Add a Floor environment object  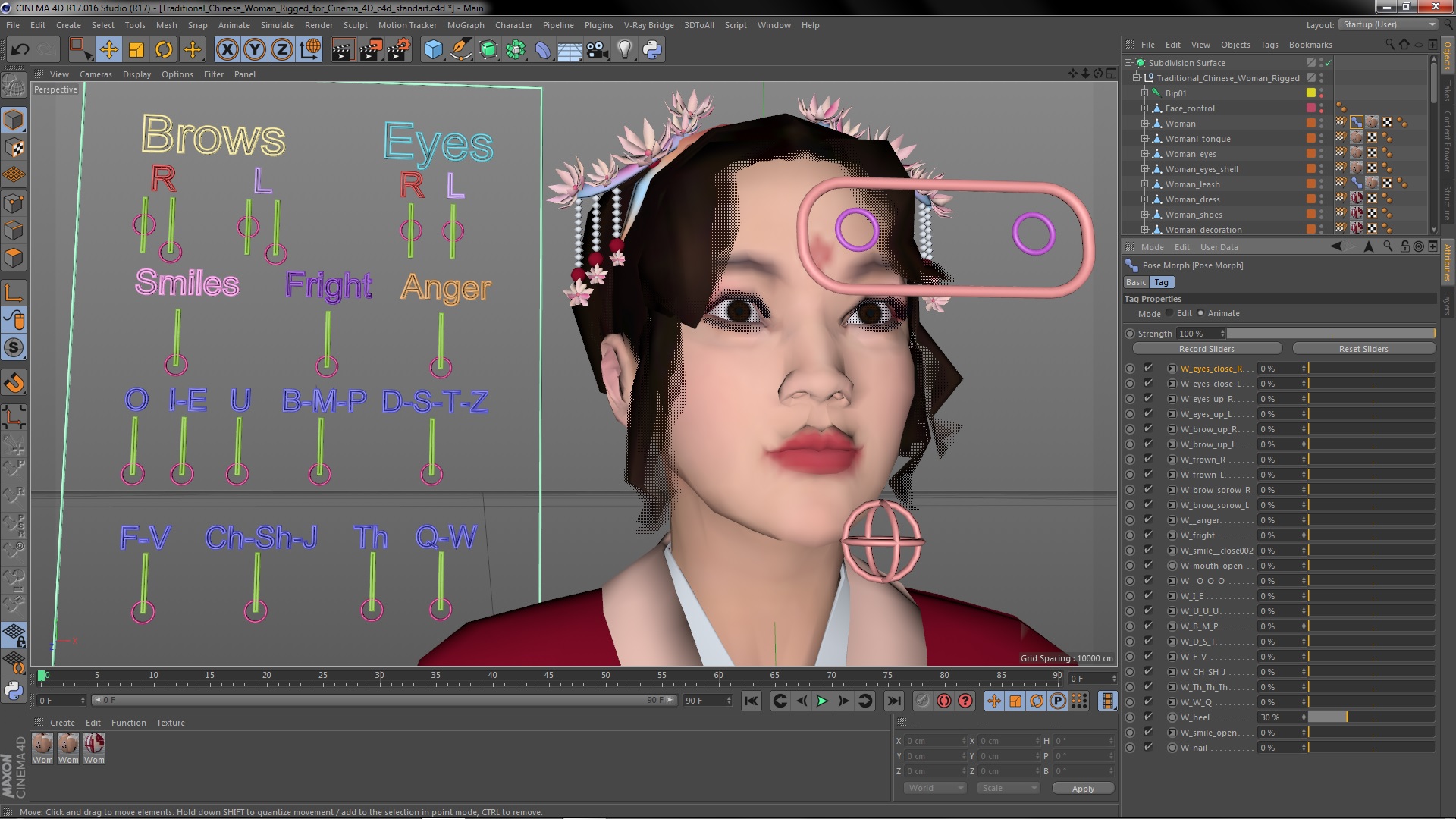click(570, 50)
